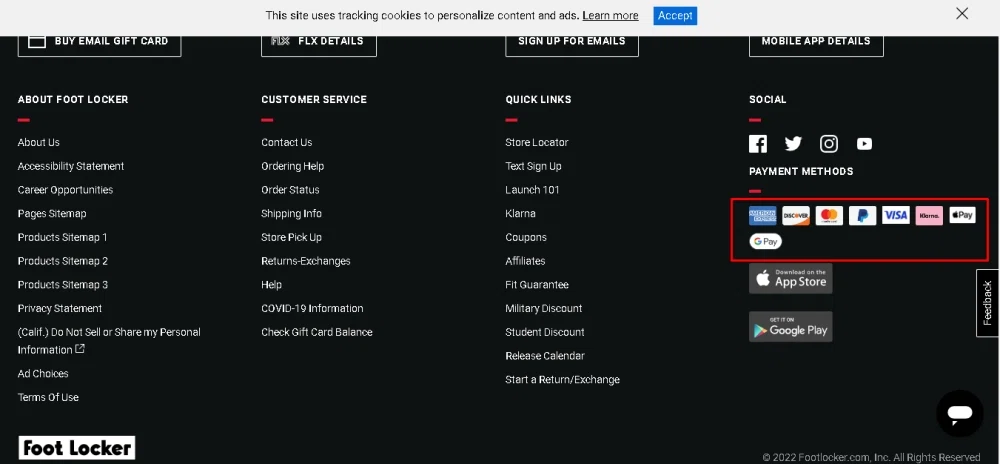Click the Klarna payment badge

click(x=929, y=216)
